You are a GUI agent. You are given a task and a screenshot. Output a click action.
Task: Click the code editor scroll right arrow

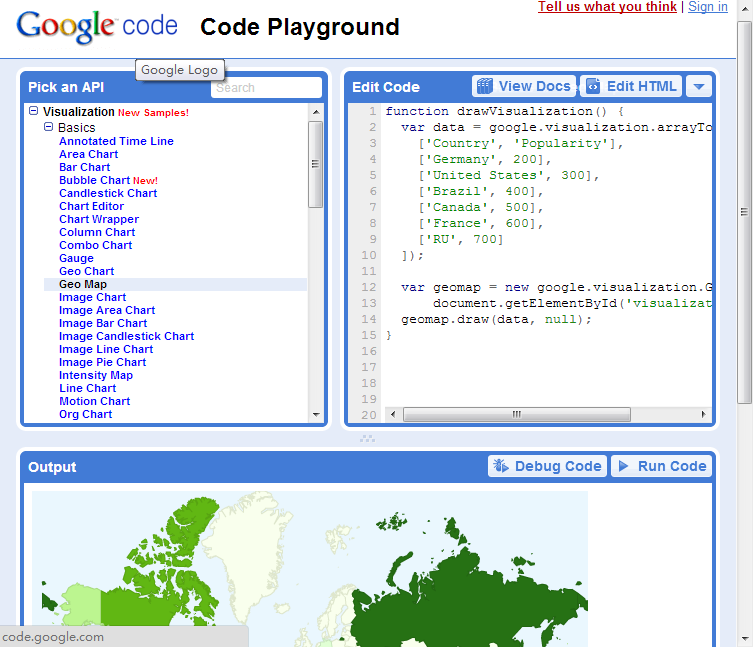(x=704, y=414)
